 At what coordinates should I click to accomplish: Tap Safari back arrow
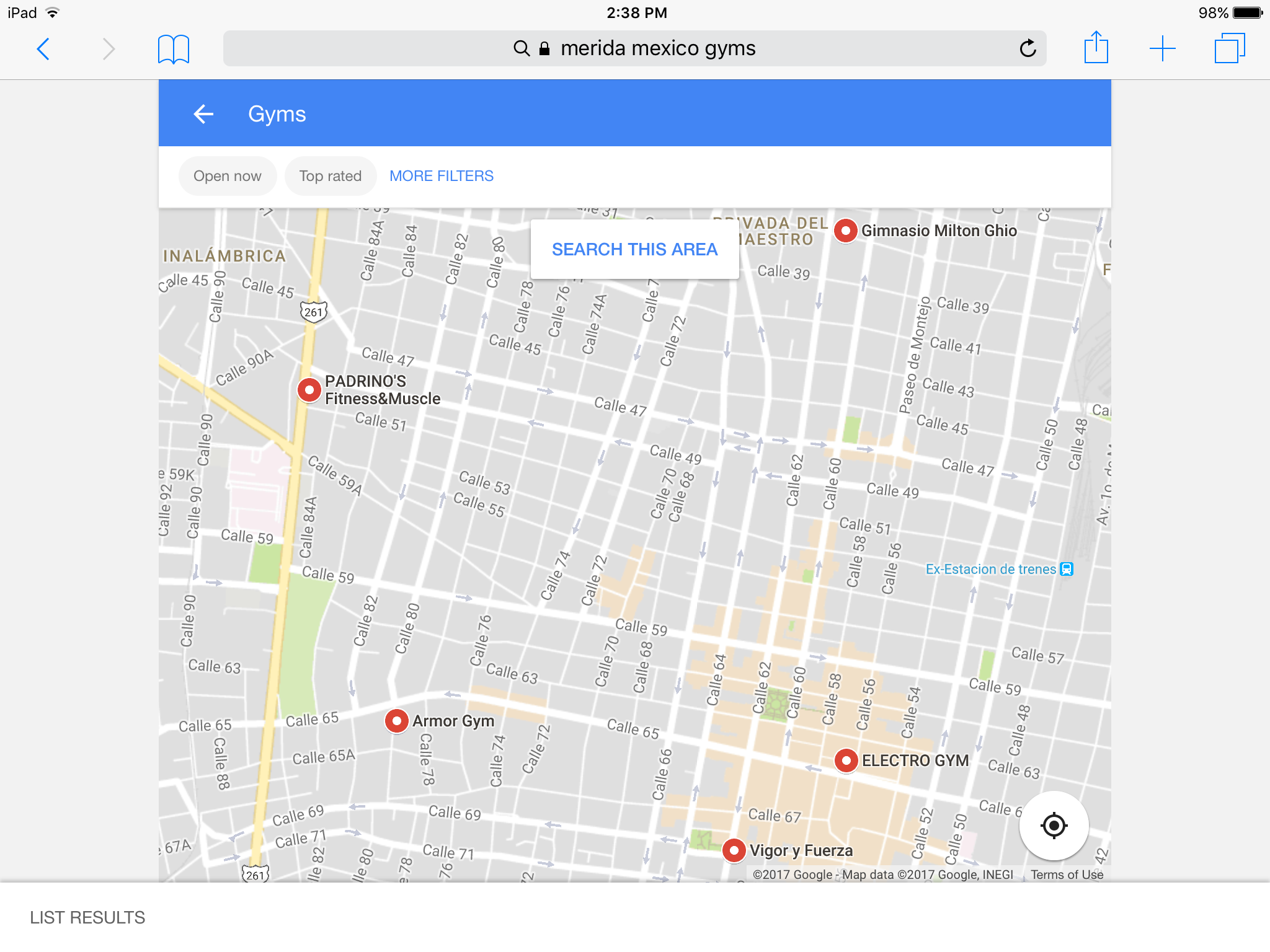43,48
